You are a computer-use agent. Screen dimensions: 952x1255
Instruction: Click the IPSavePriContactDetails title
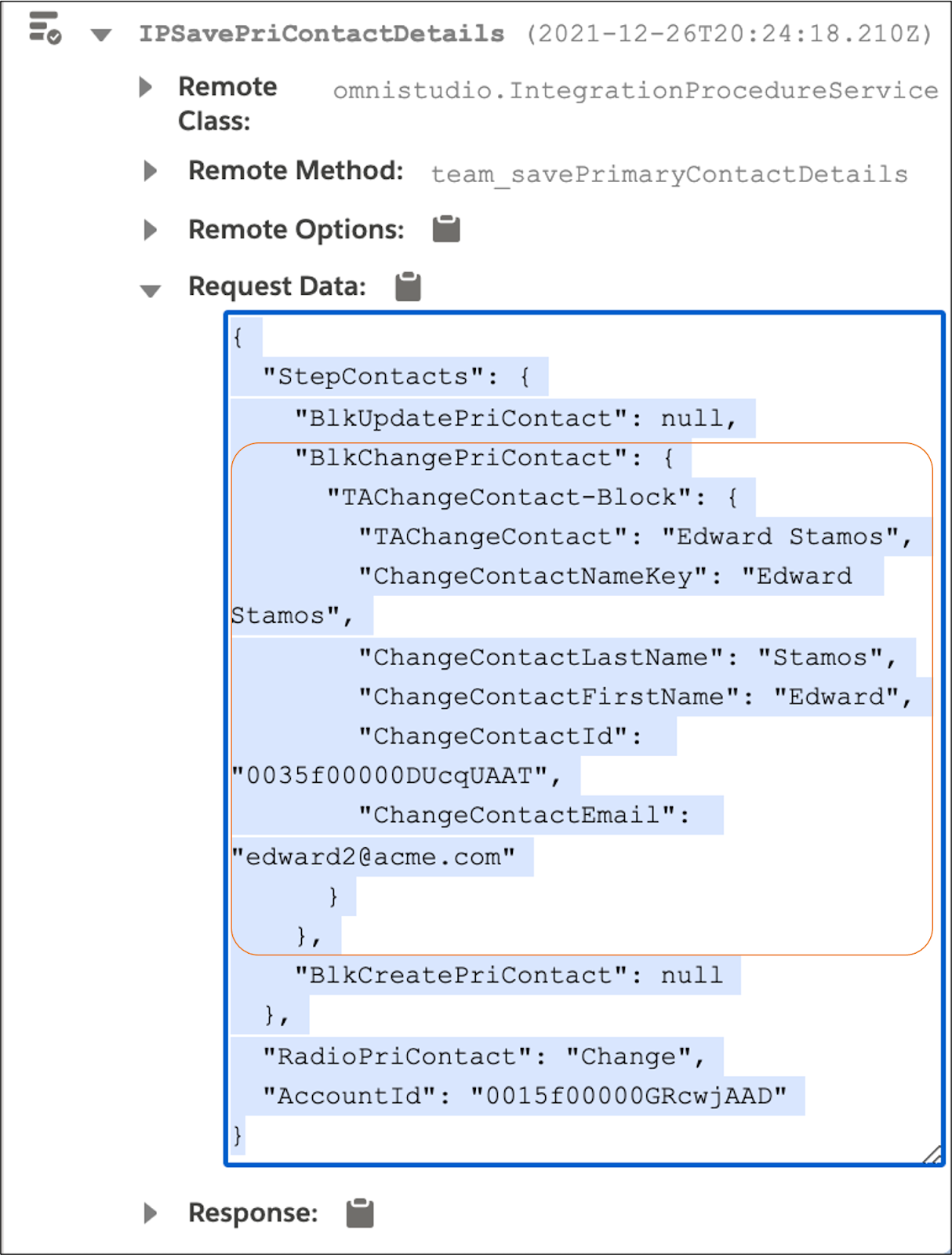click(x=322, y=34)
